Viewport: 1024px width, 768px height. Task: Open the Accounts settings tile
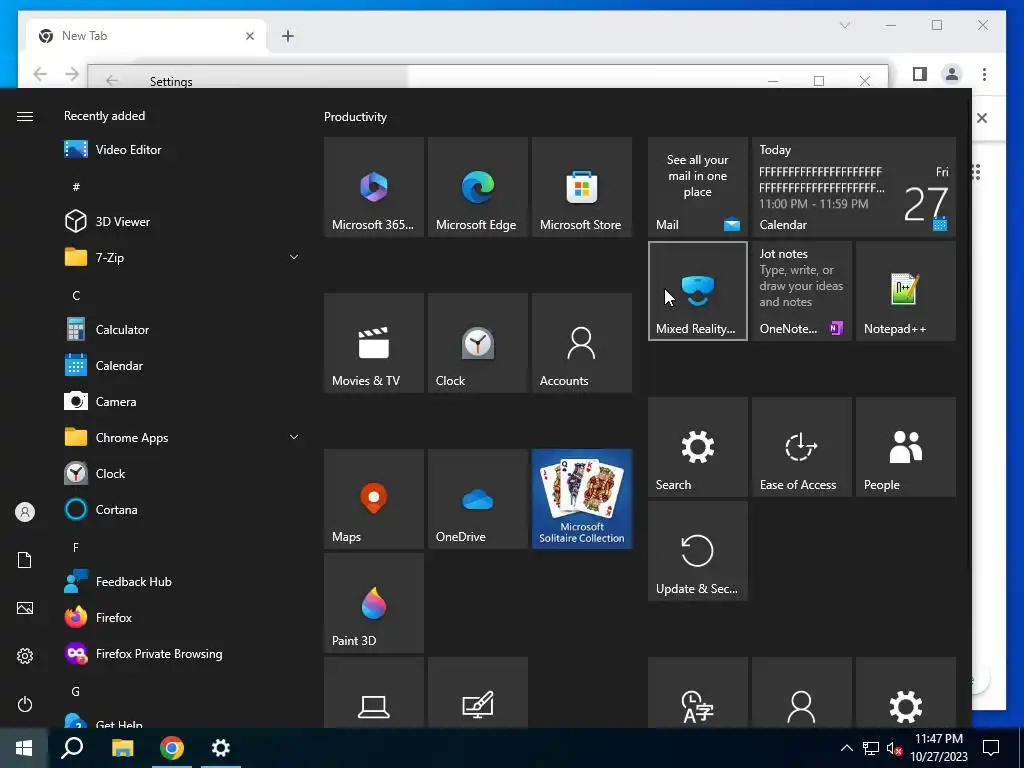(582, 343)
